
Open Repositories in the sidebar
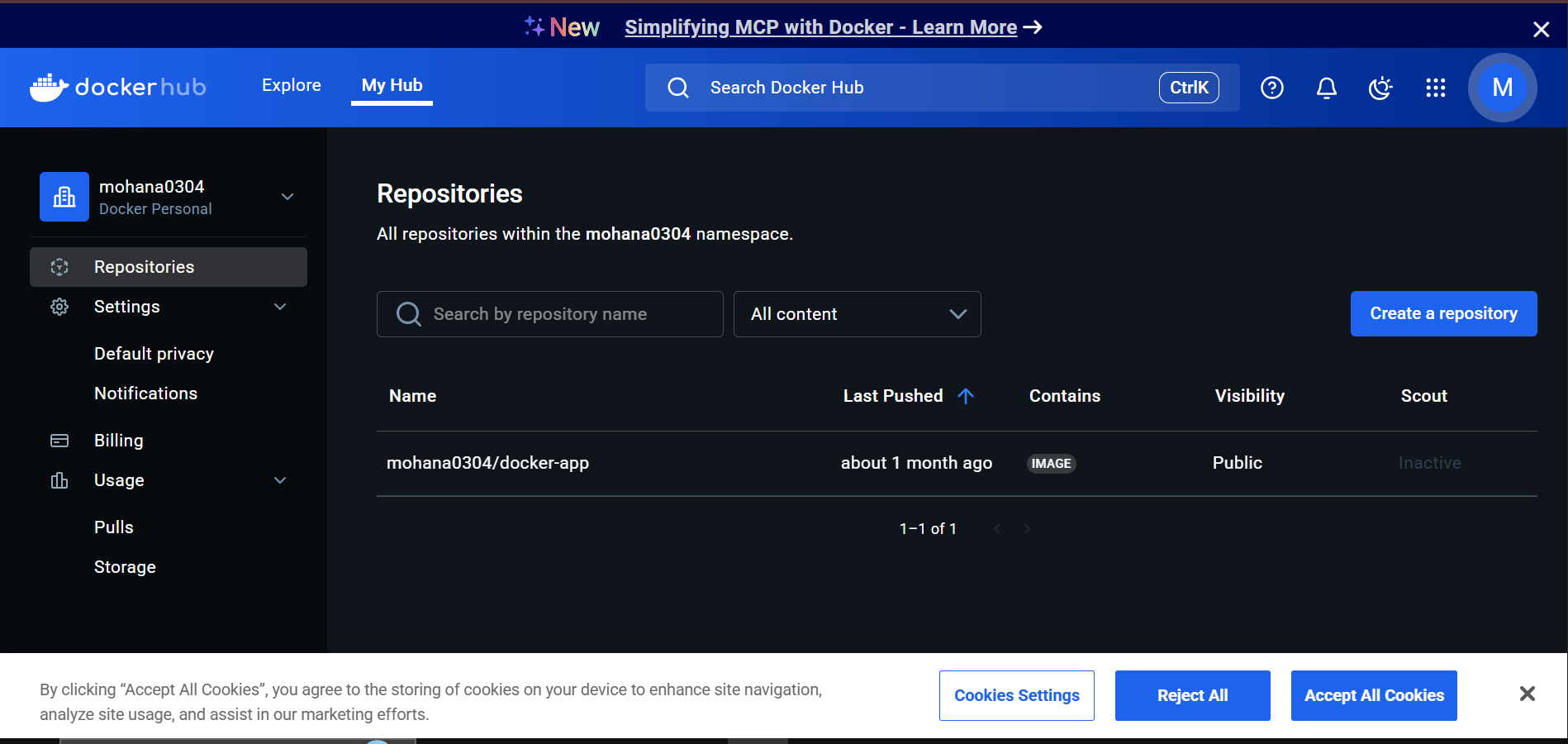169,267
